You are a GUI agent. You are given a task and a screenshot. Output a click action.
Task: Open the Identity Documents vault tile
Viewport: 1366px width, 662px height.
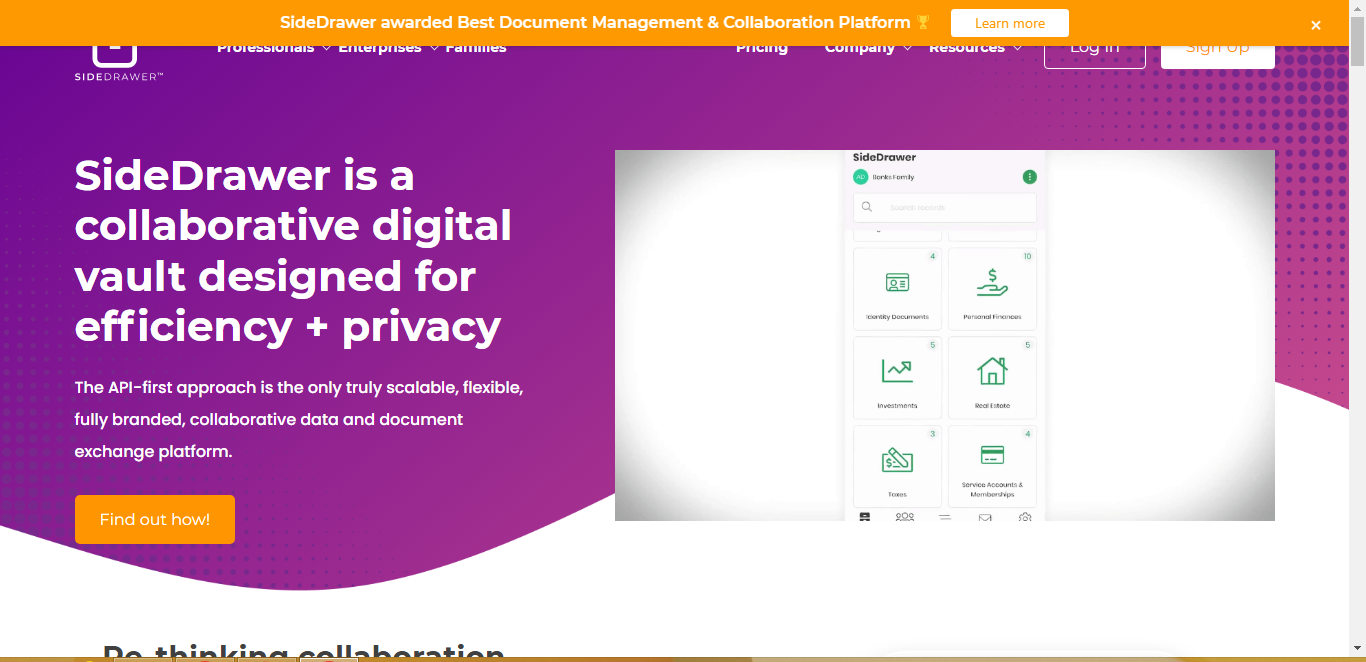[896, 288]
